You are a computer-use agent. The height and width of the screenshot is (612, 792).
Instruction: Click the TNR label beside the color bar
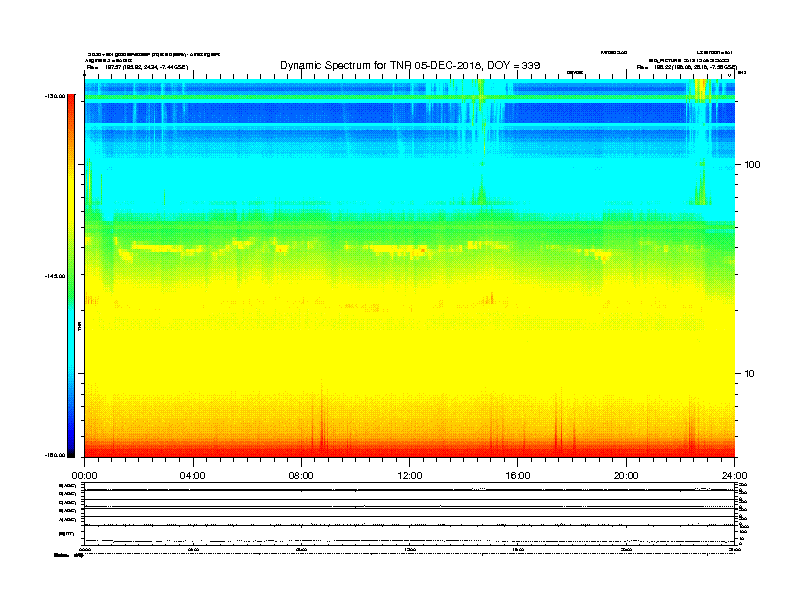80,326
